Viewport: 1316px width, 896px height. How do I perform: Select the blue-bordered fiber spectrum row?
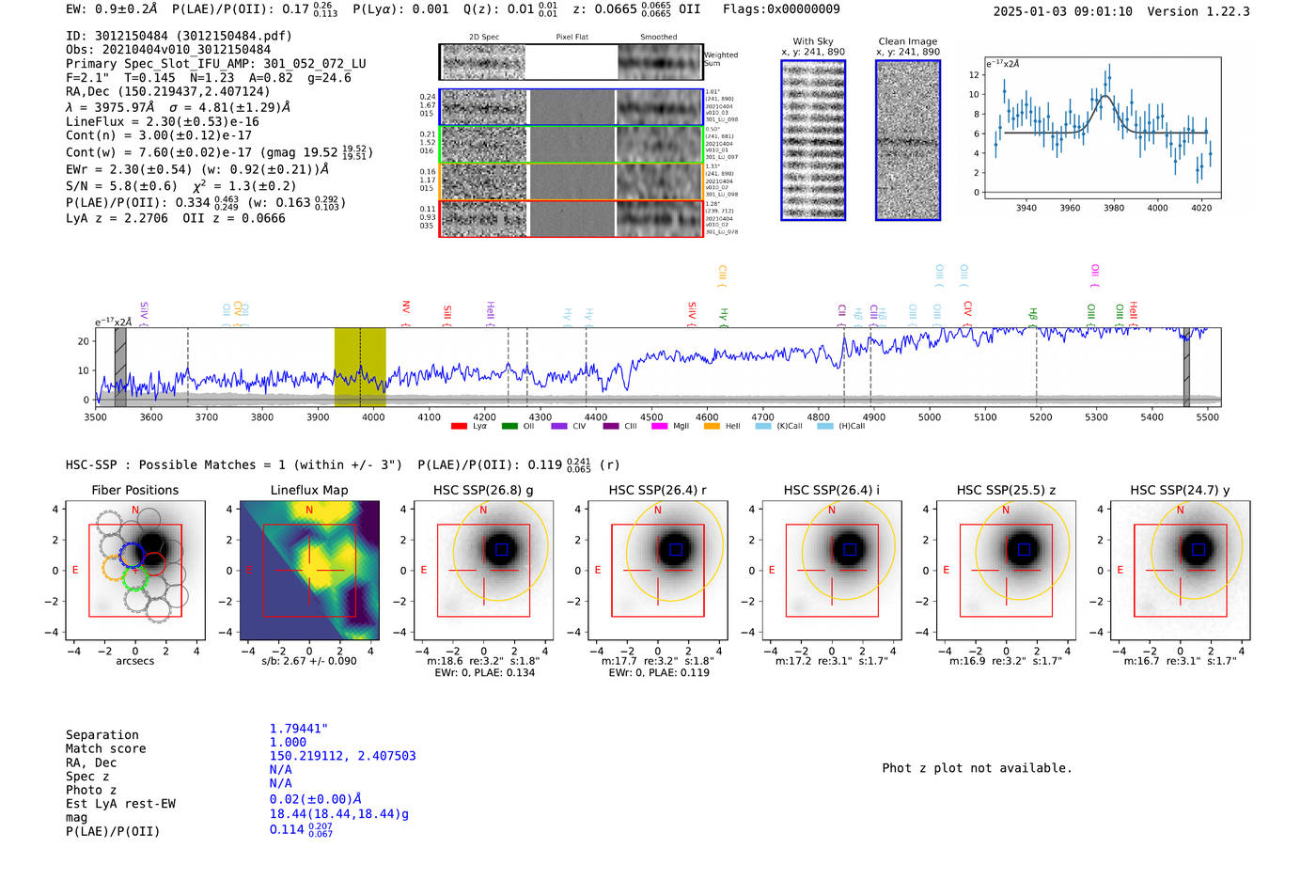point(571,107)
